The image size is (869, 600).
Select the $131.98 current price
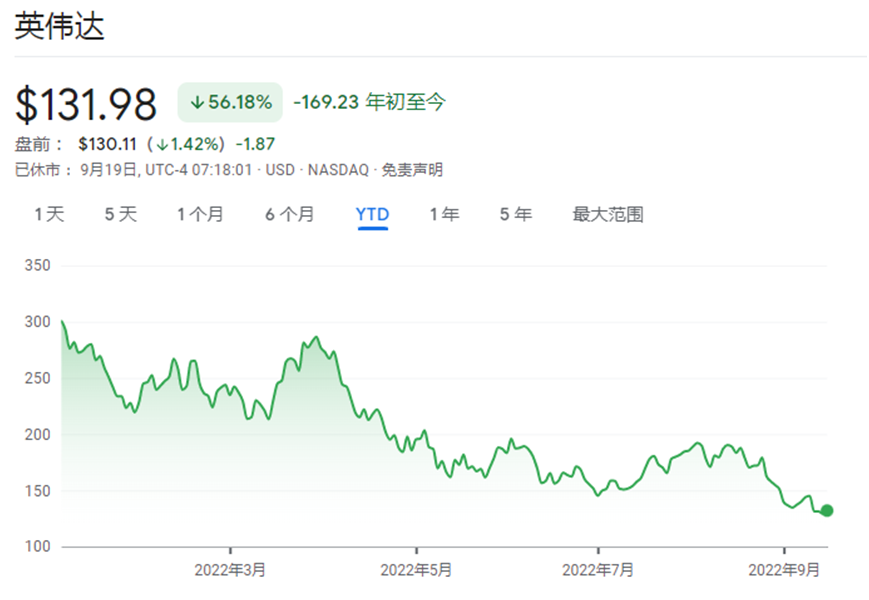point(86,104)
